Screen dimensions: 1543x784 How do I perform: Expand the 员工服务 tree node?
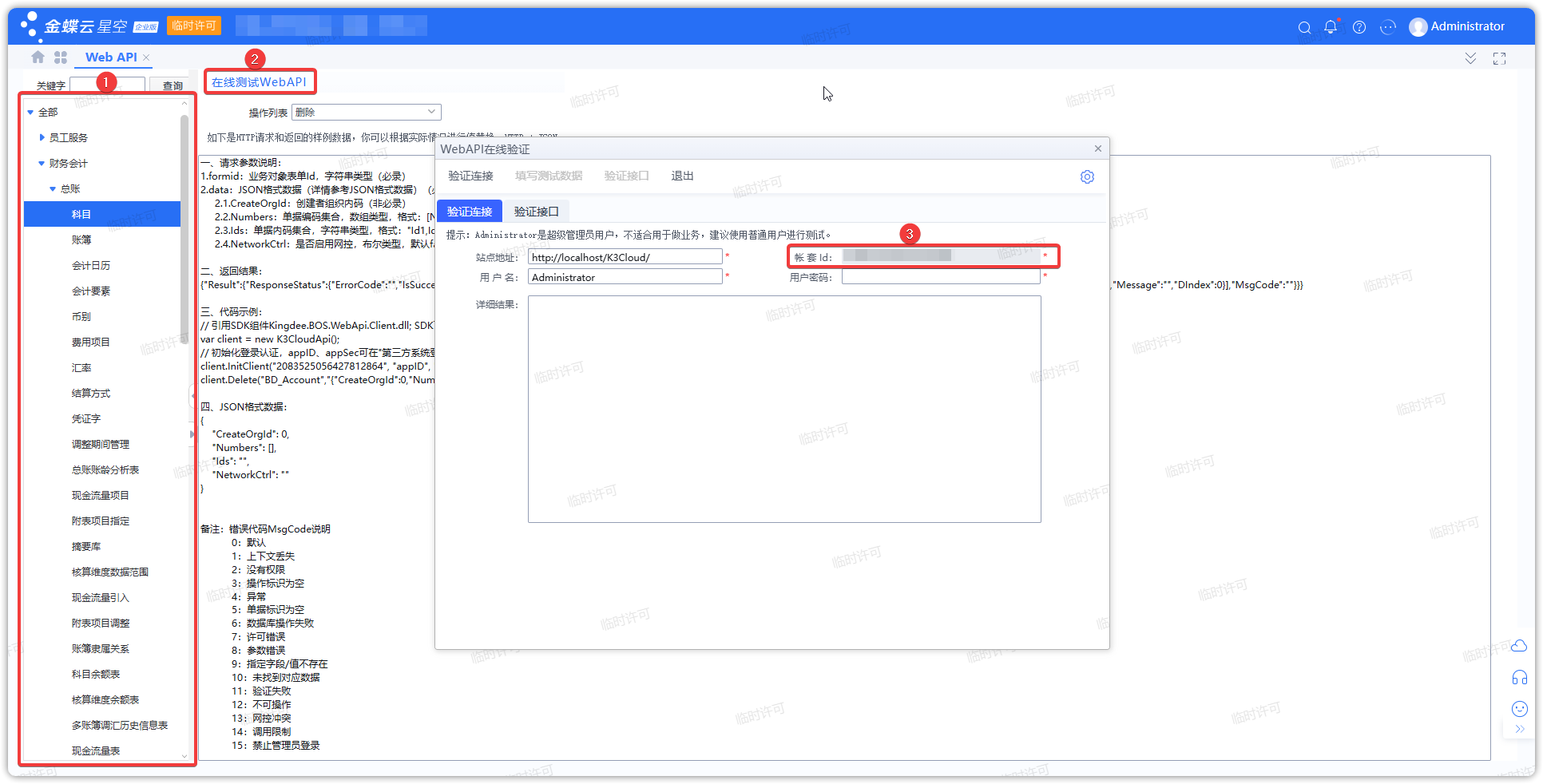[42, 138]
